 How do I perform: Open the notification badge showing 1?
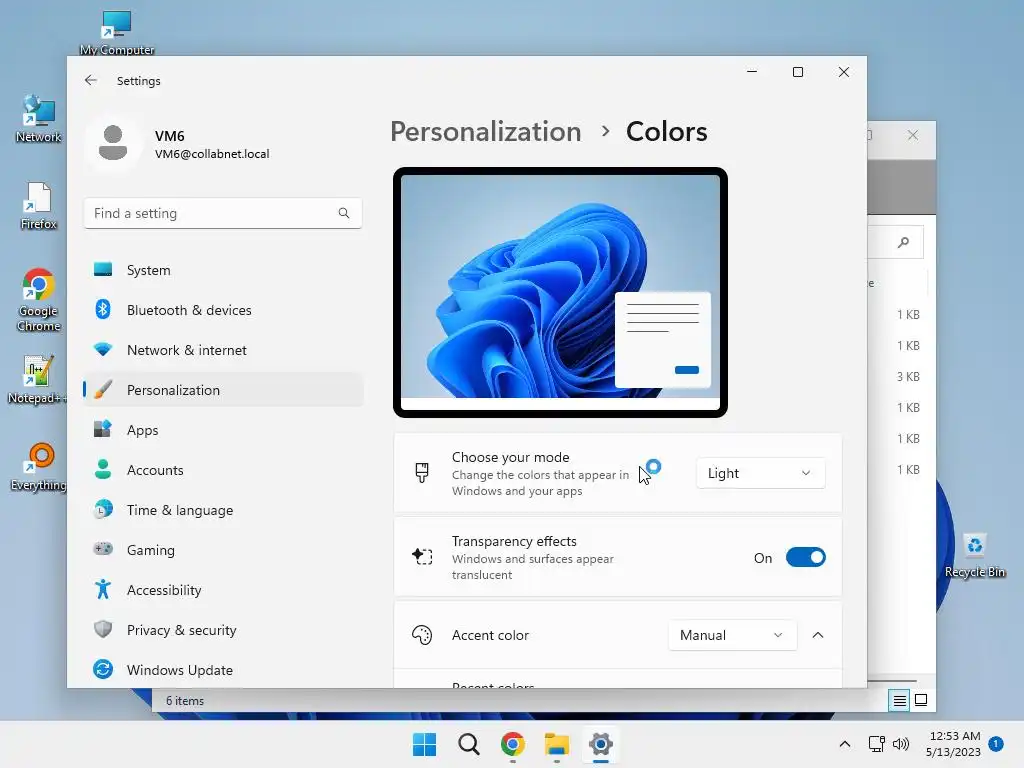996,743
